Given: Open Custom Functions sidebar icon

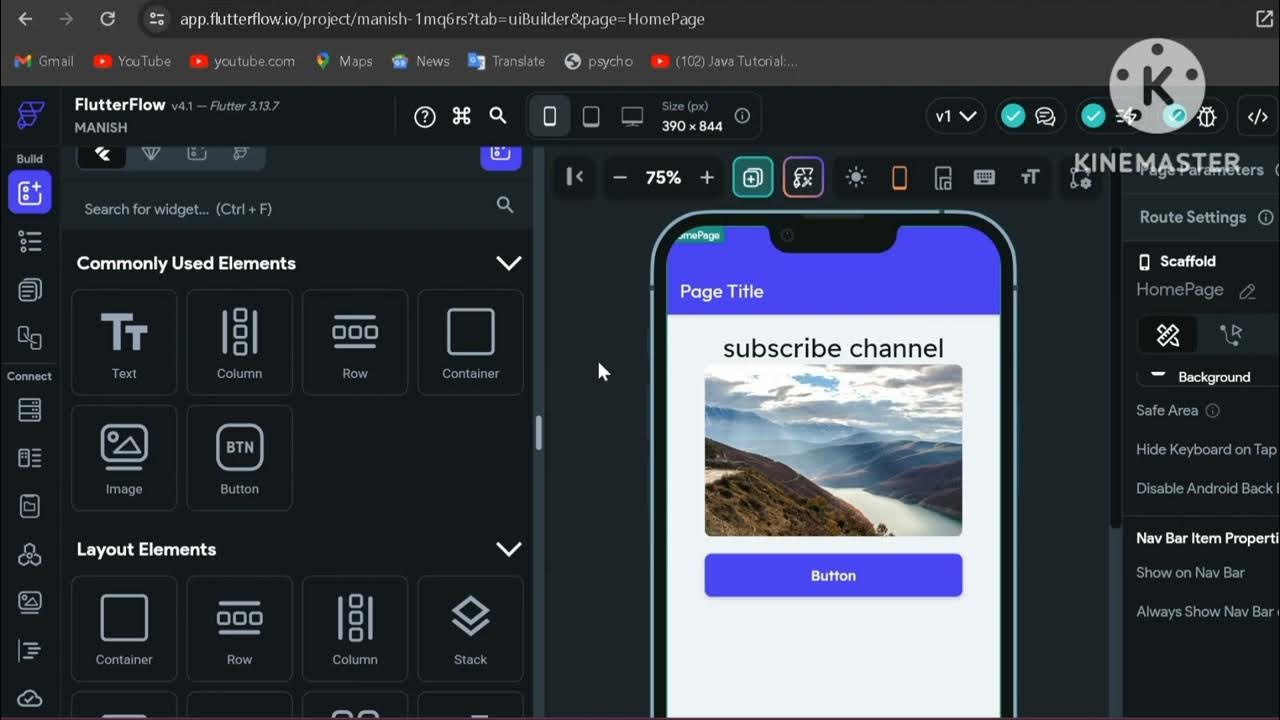Looking at the screenshot, I should tap(30, 650).
